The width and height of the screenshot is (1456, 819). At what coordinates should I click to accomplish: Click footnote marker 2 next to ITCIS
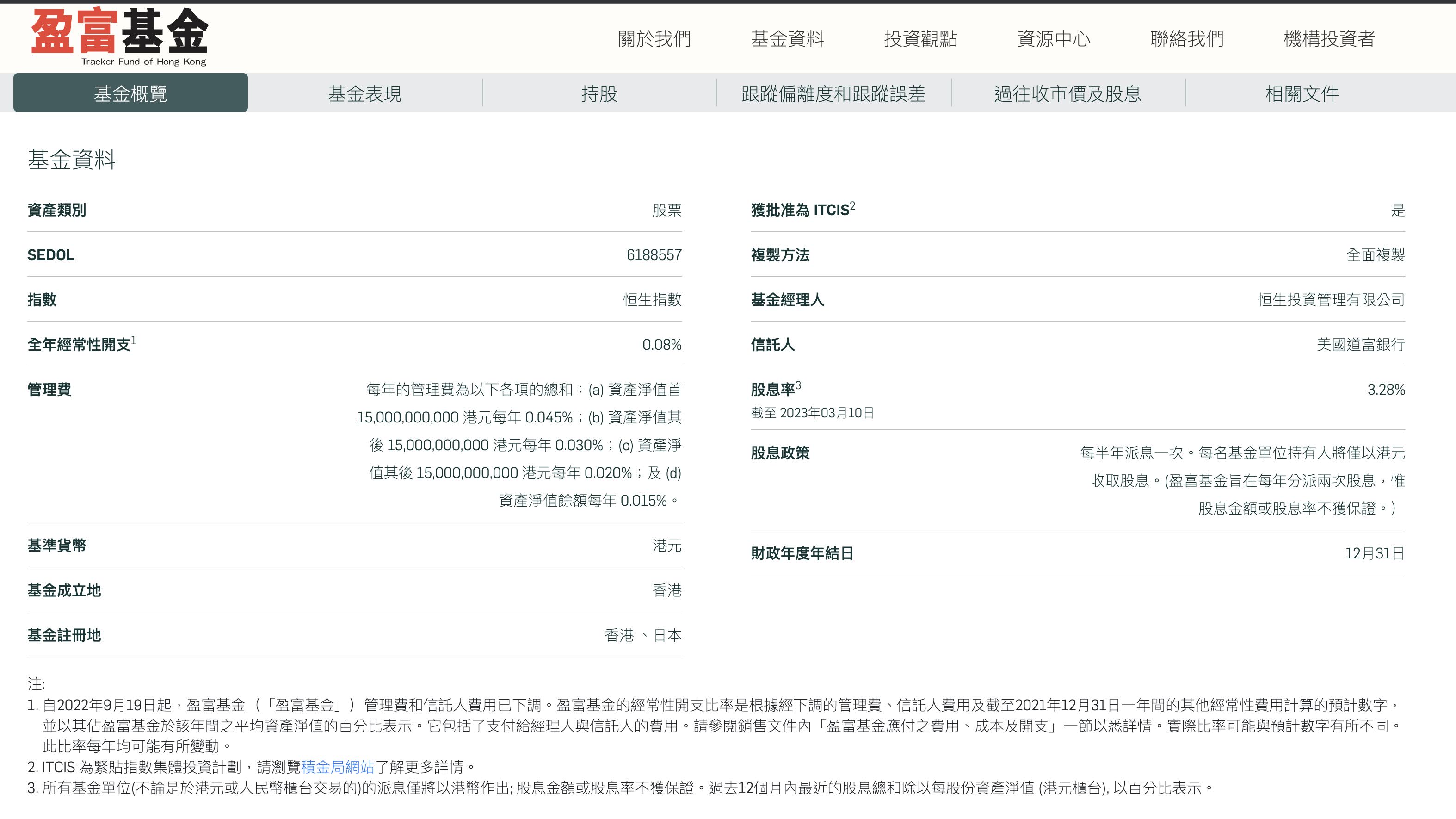(852, 206)
